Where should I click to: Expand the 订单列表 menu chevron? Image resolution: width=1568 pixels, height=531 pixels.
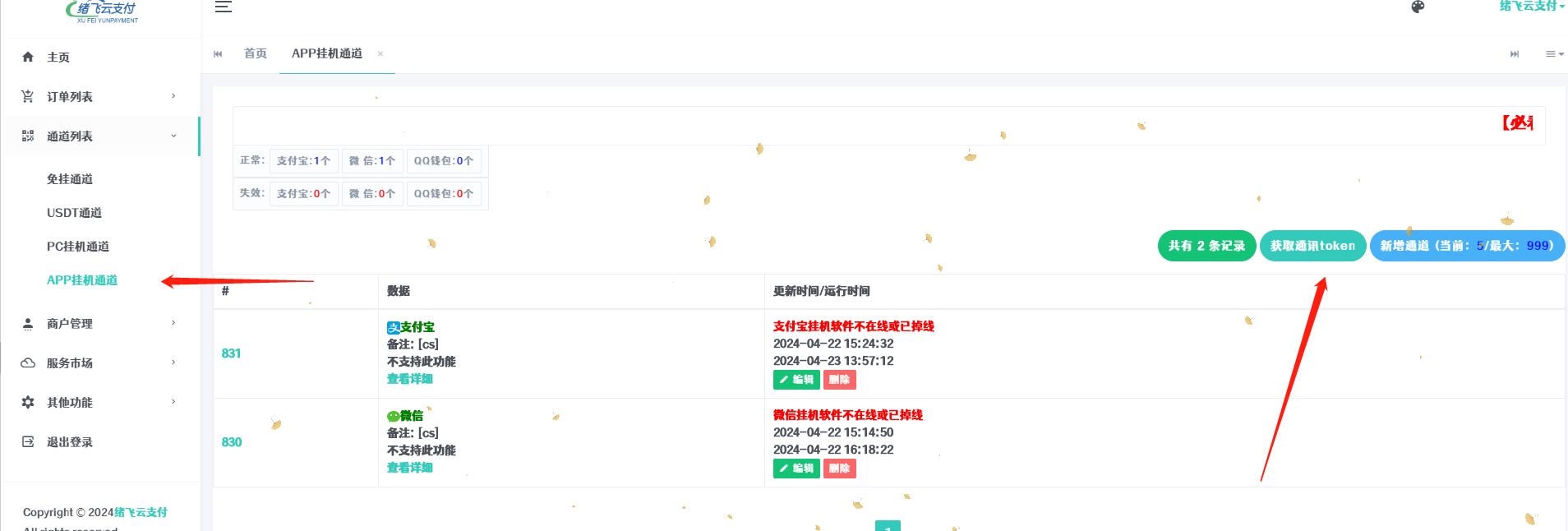[x=173, y=96]
